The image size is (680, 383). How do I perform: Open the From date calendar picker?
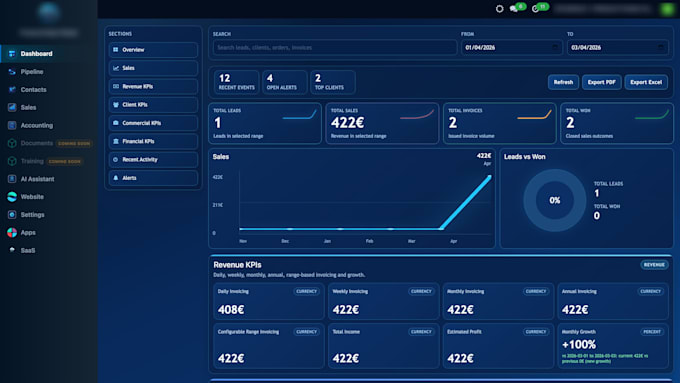point(555,47)
